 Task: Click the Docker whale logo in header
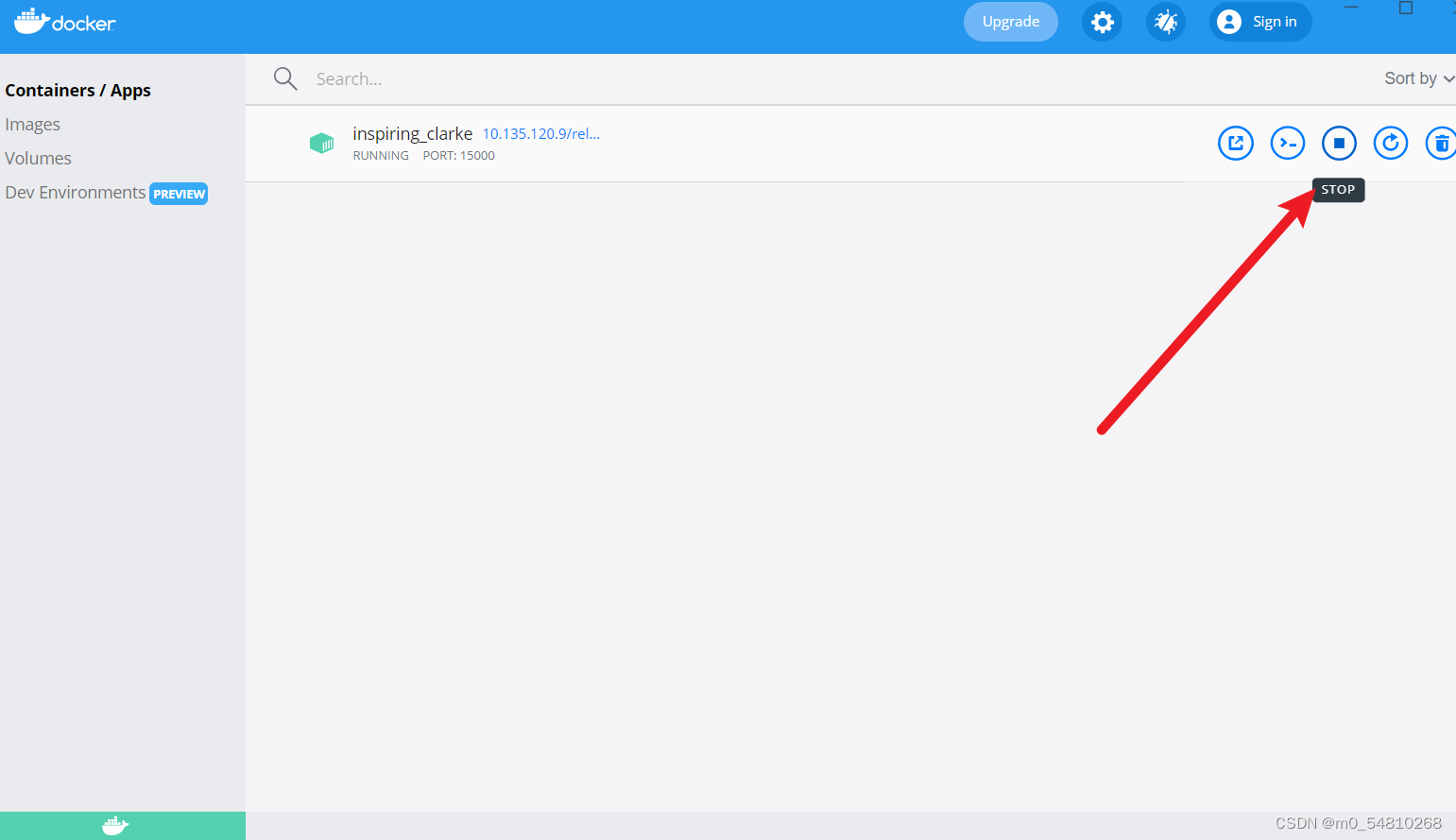(65, 22)
